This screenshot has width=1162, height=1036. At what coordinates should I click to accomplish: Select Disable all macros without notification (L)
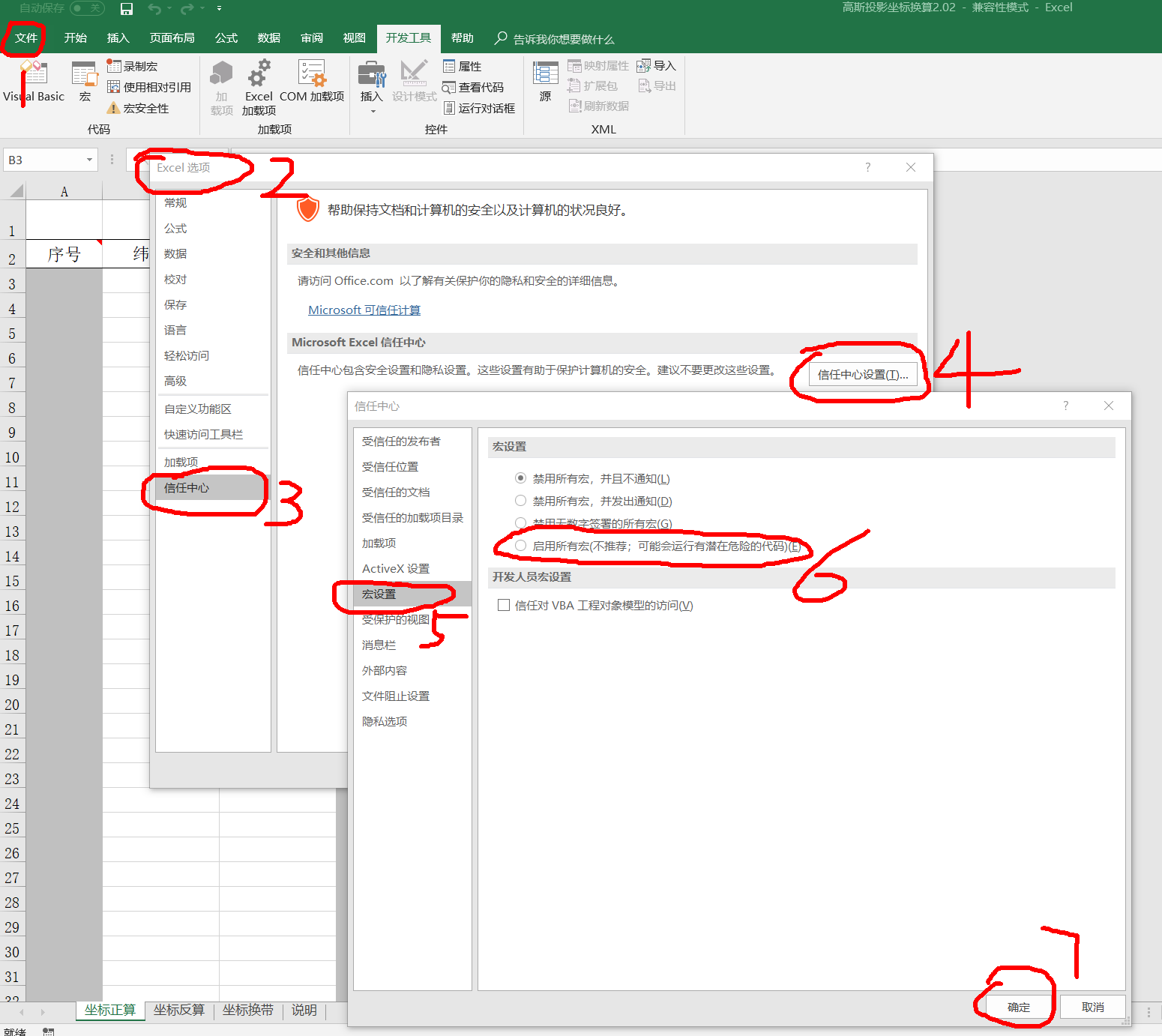click(520, 478)
